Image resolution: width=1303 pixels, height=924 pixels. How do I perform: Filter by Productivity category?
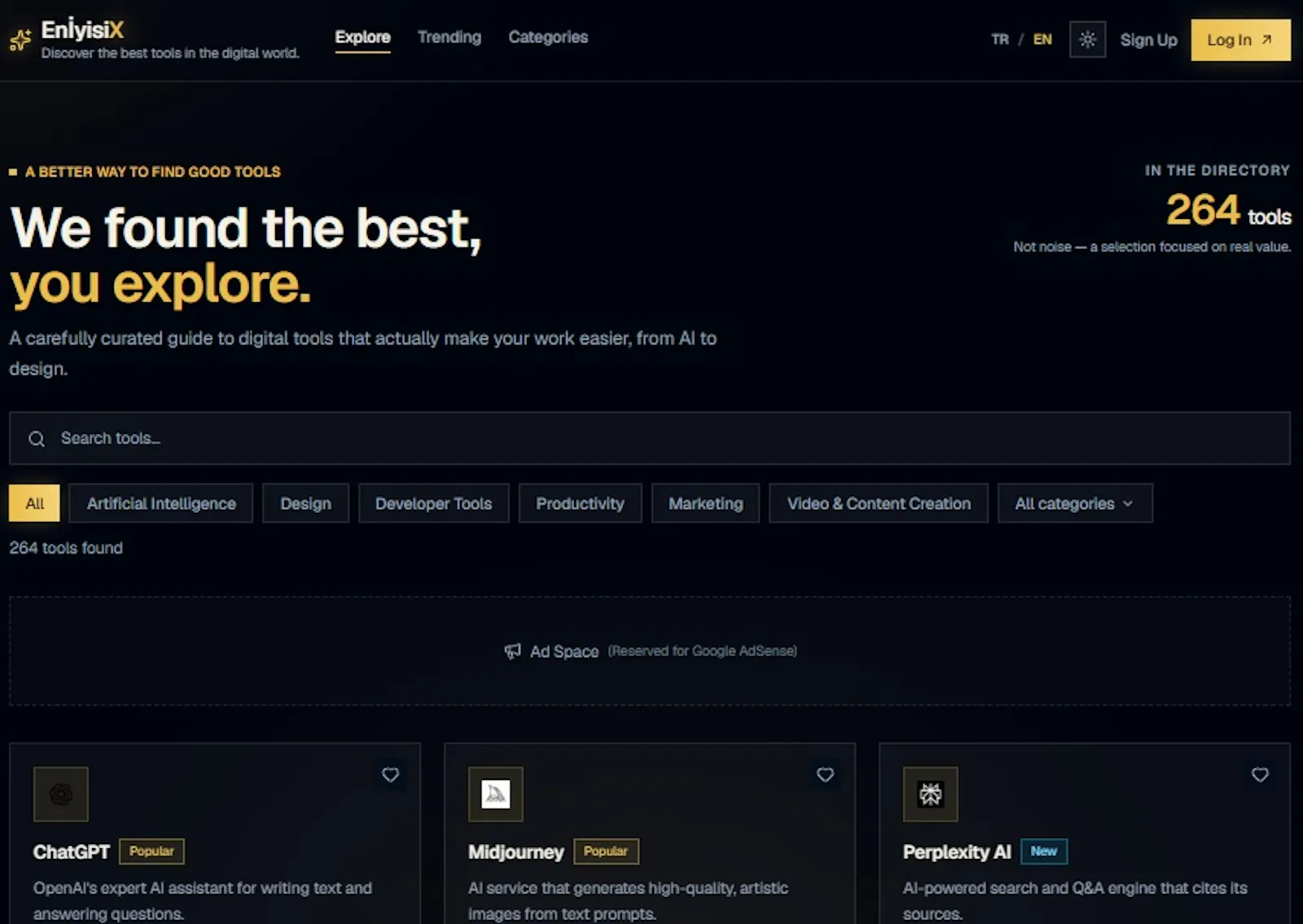click(580, 503)
